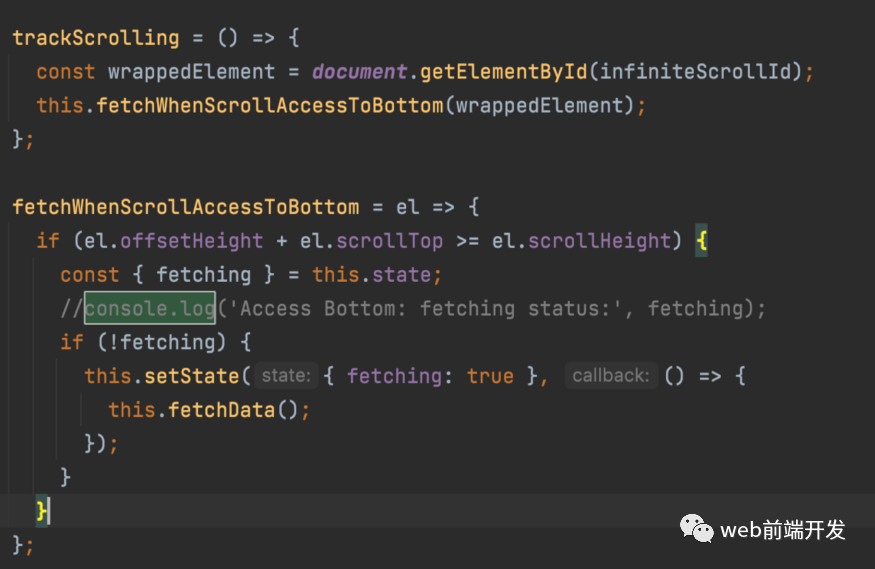Click wrappedElement argument inside fetchWhenScrollAccessToBottom call
875x569 pixels.
(x=540, y=105)
